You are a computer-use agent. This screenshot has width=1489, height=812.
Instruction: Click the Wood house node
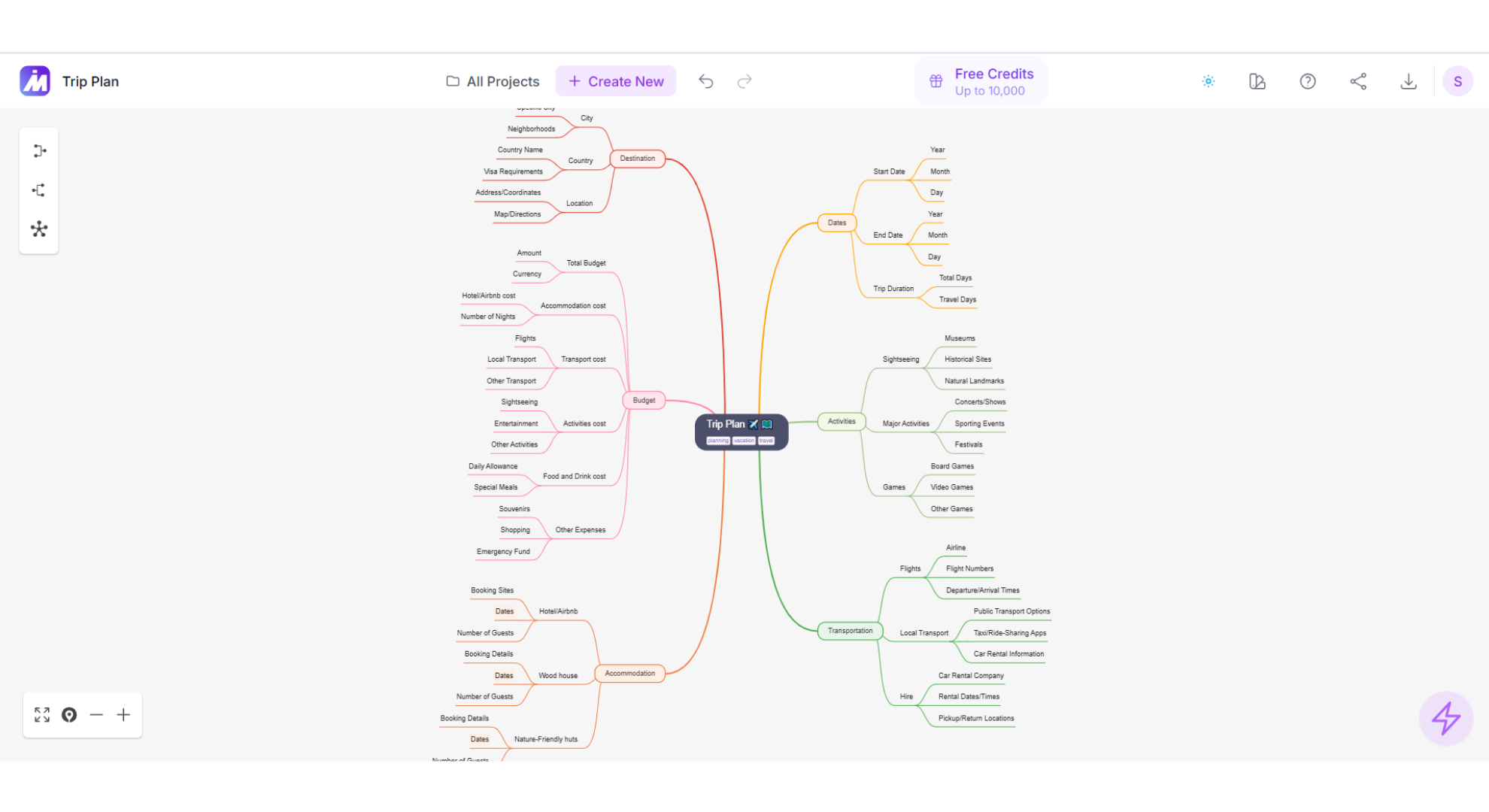click(558, 676)
